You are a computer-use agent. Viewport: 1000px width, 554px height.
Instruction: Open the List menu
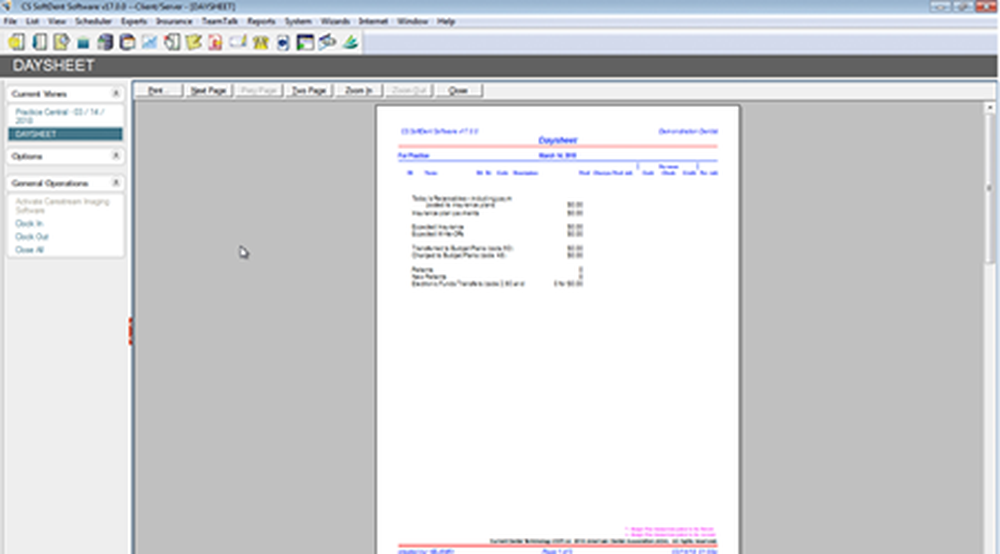click(33, 21)
